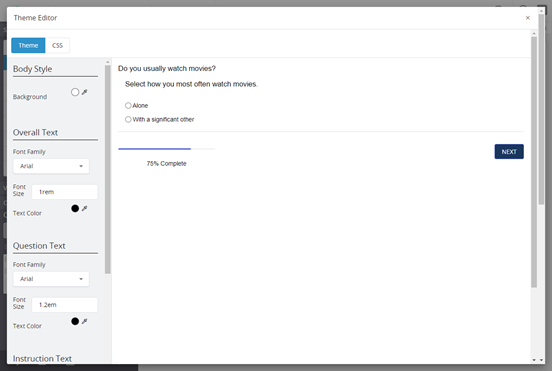Select the Alone radio option
This screenshot has height=371, width=552.
pos(128,106)
